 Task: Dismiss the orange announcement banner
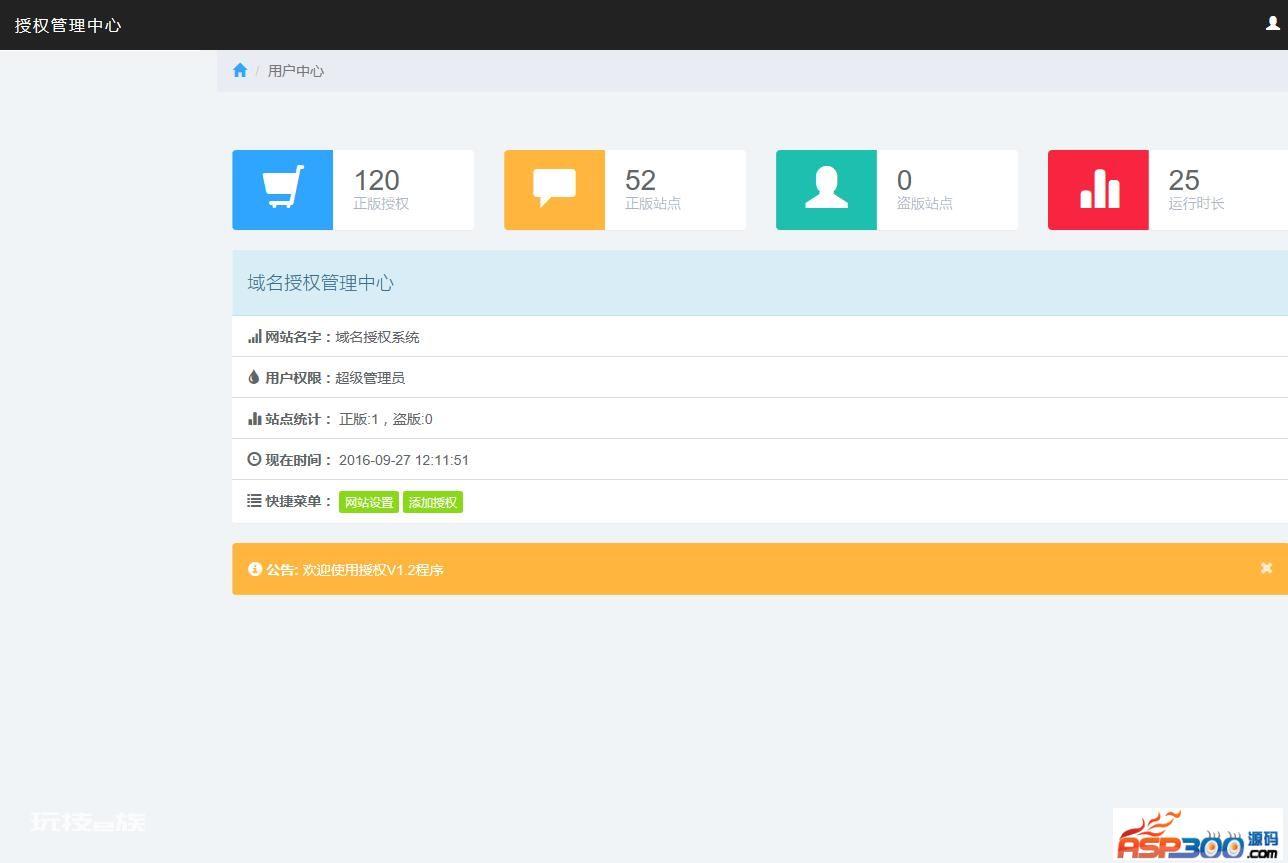point(1266,568)
